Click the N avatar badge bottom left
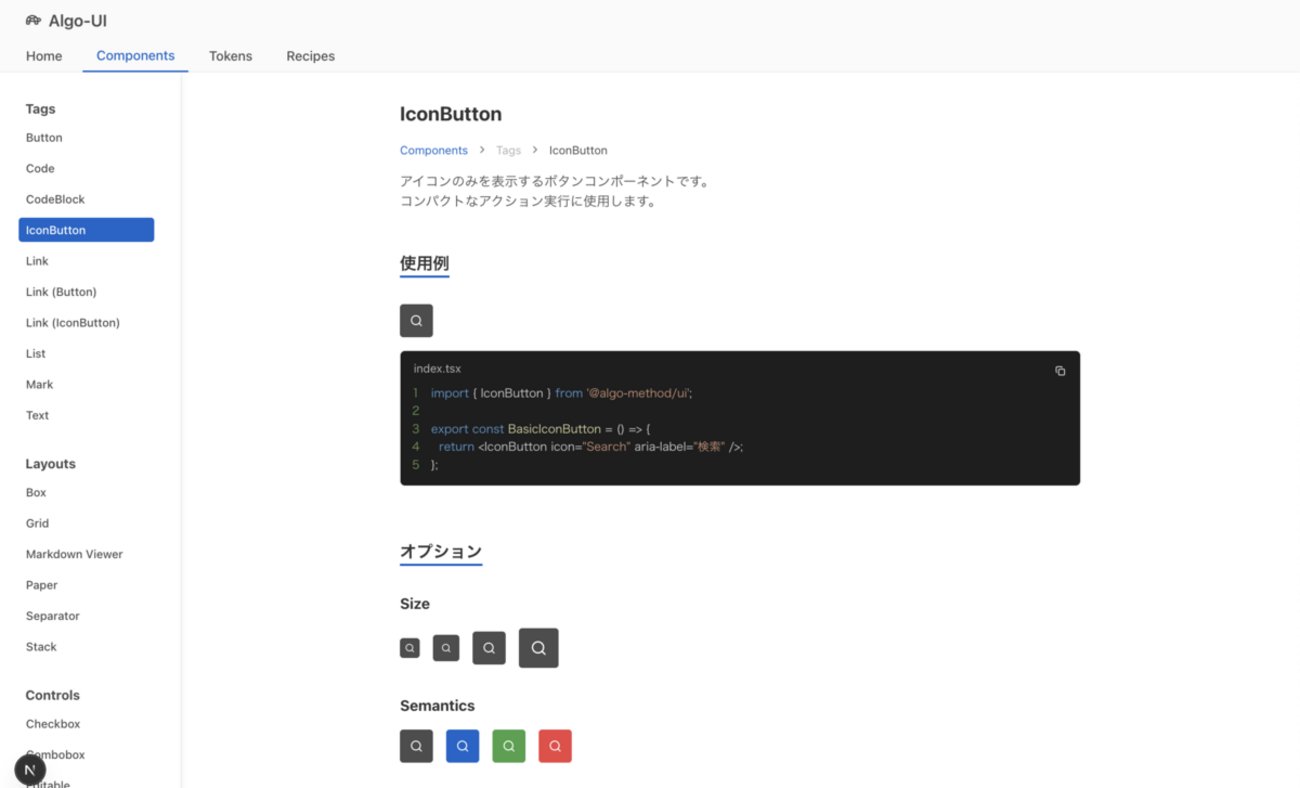This screenshot has height=788, width=1300. click(29, 769)
